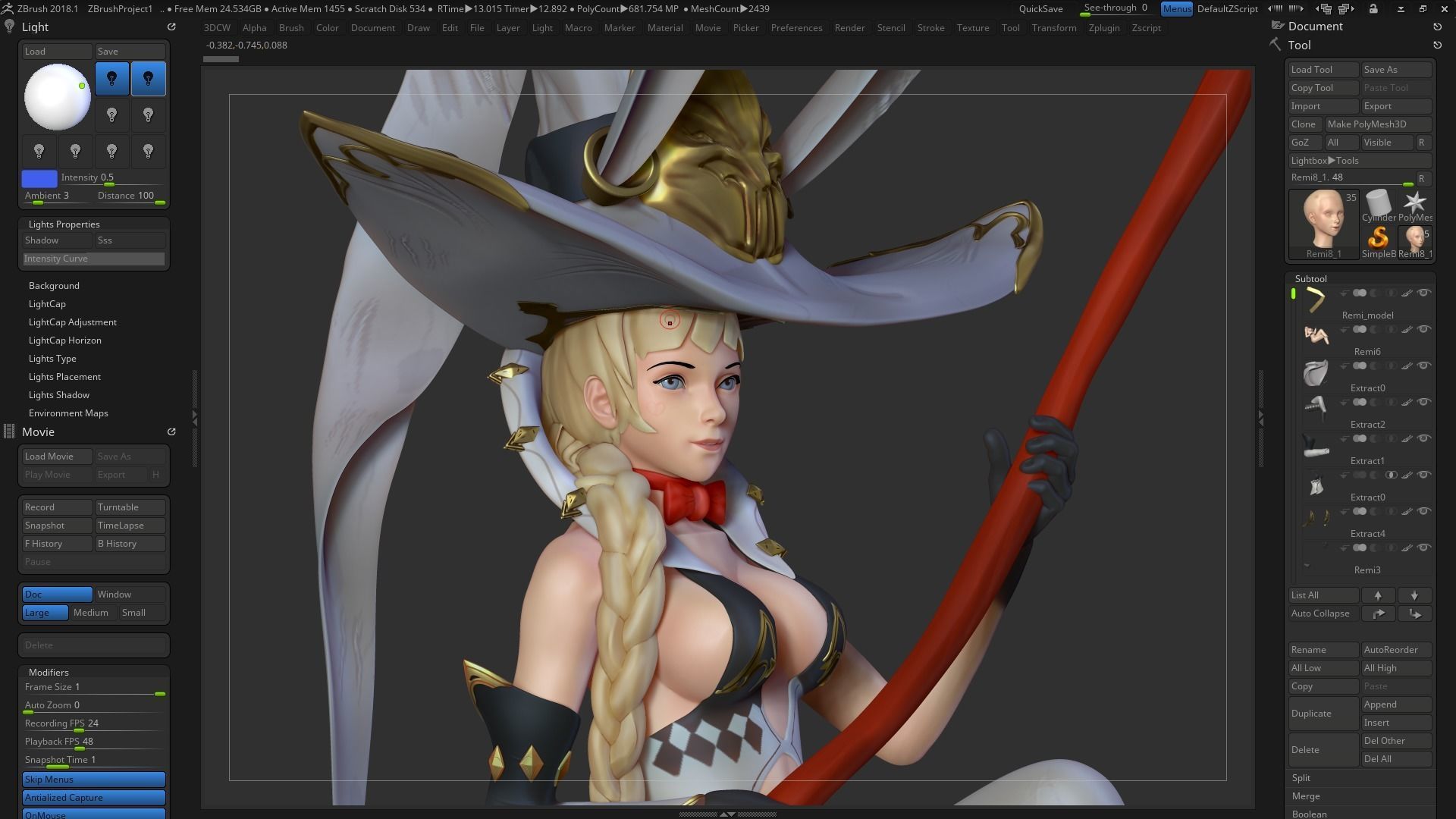Refresh the Movie palette dock icon
The image size is (1456, 819).
(171, 432)
